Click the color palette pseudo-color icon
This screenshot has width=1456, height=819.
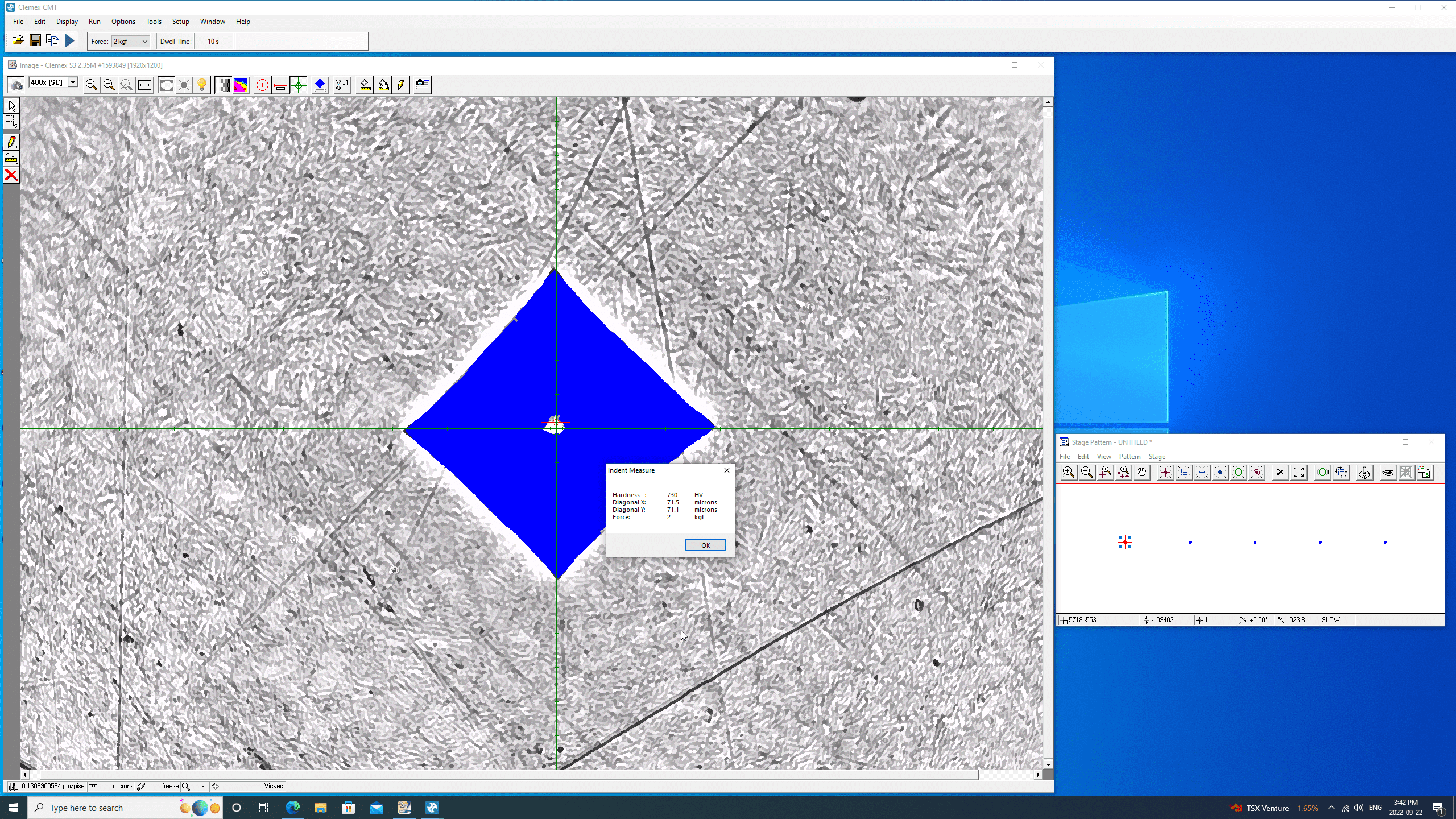coord(241,85)
